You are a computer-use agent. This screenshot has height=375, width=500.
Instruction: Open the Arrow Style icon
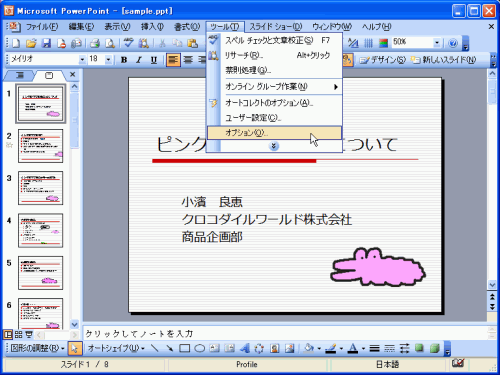pyautogui.click(x=404, y=348)
